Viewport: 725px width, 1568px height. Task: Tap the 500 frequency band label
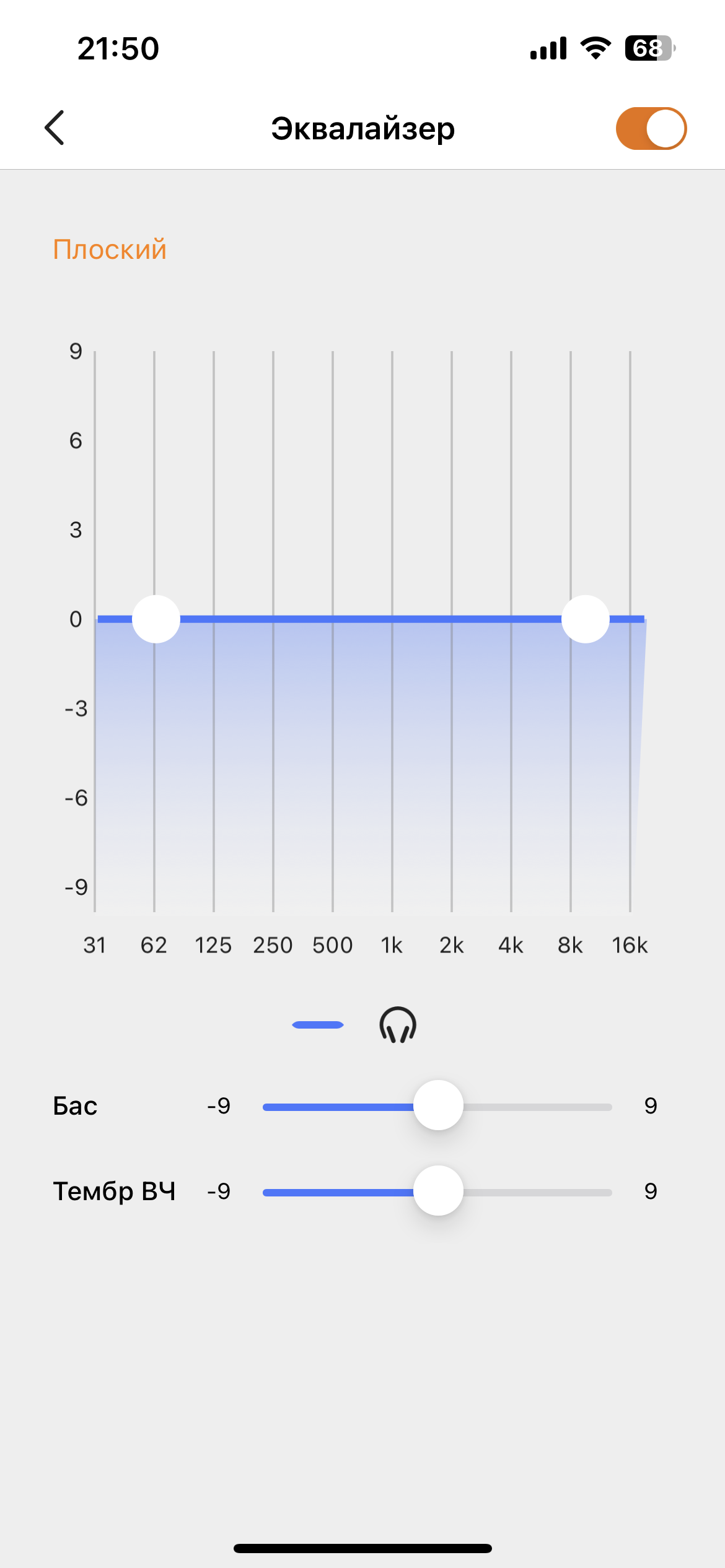tap(333, 946)
